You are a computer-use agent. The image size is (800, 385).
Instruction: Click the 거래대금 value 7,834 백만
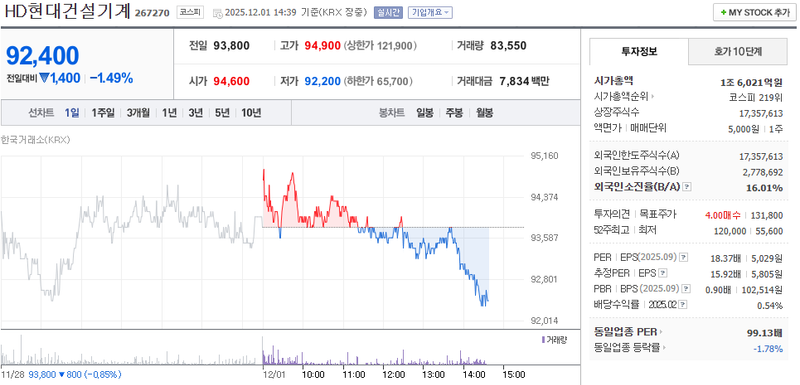tap(524, 81)
